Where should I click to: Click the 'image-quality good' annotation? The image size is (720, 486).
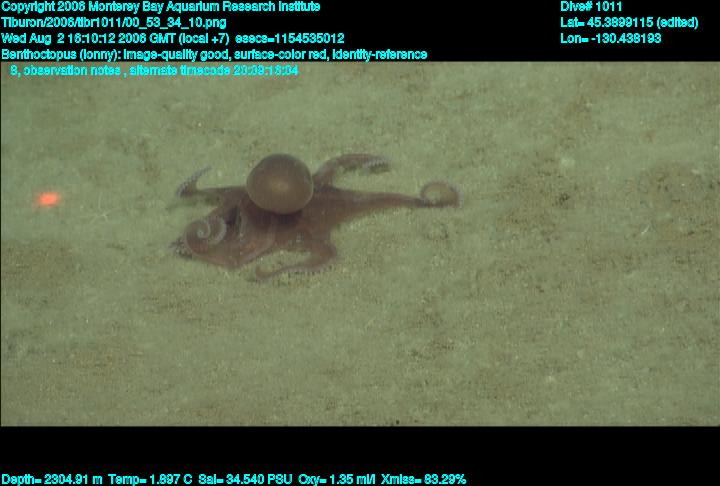point(176,55)
